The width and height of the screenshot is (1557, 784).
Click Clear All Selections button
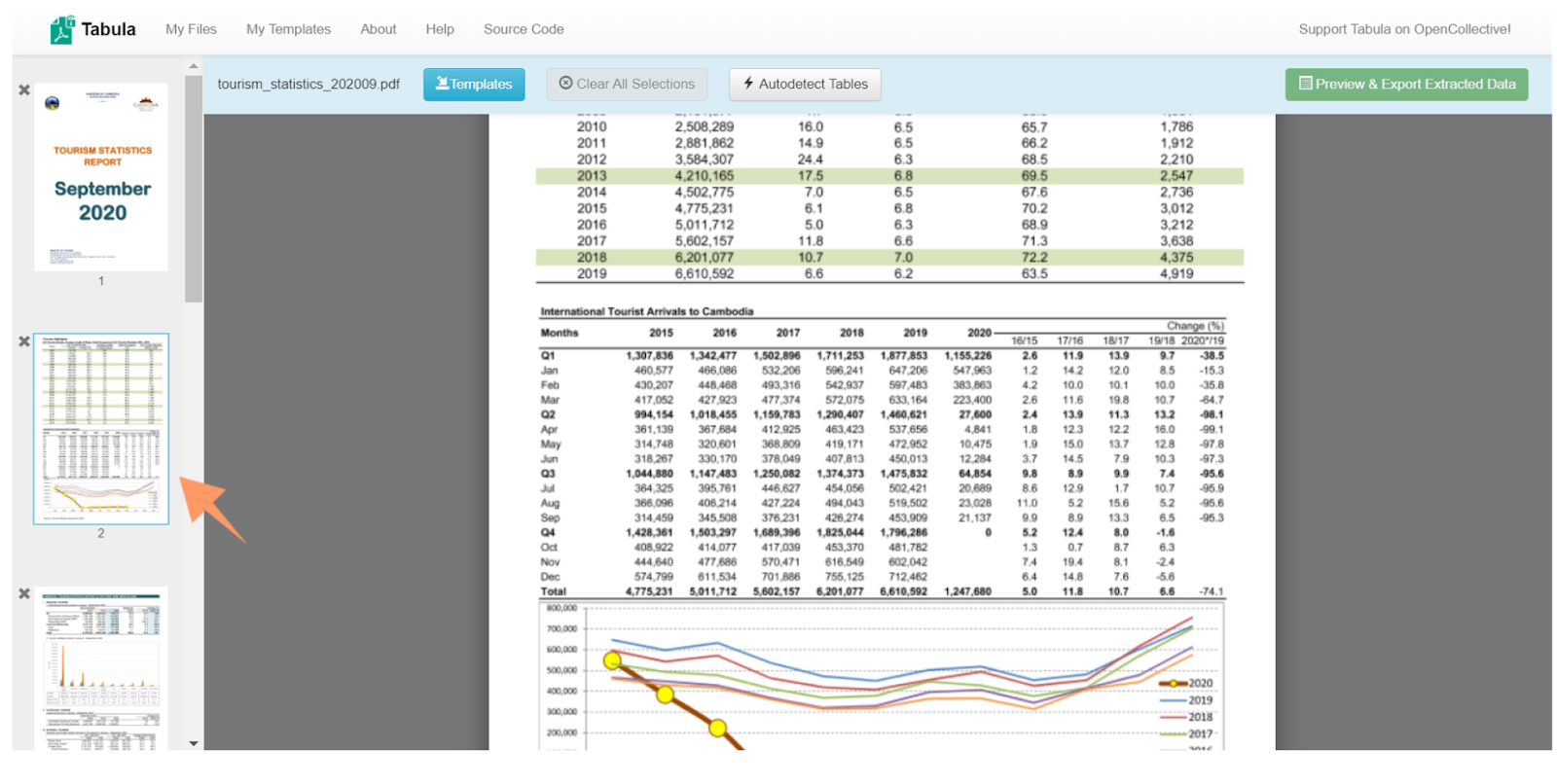(x=627, y=84)
